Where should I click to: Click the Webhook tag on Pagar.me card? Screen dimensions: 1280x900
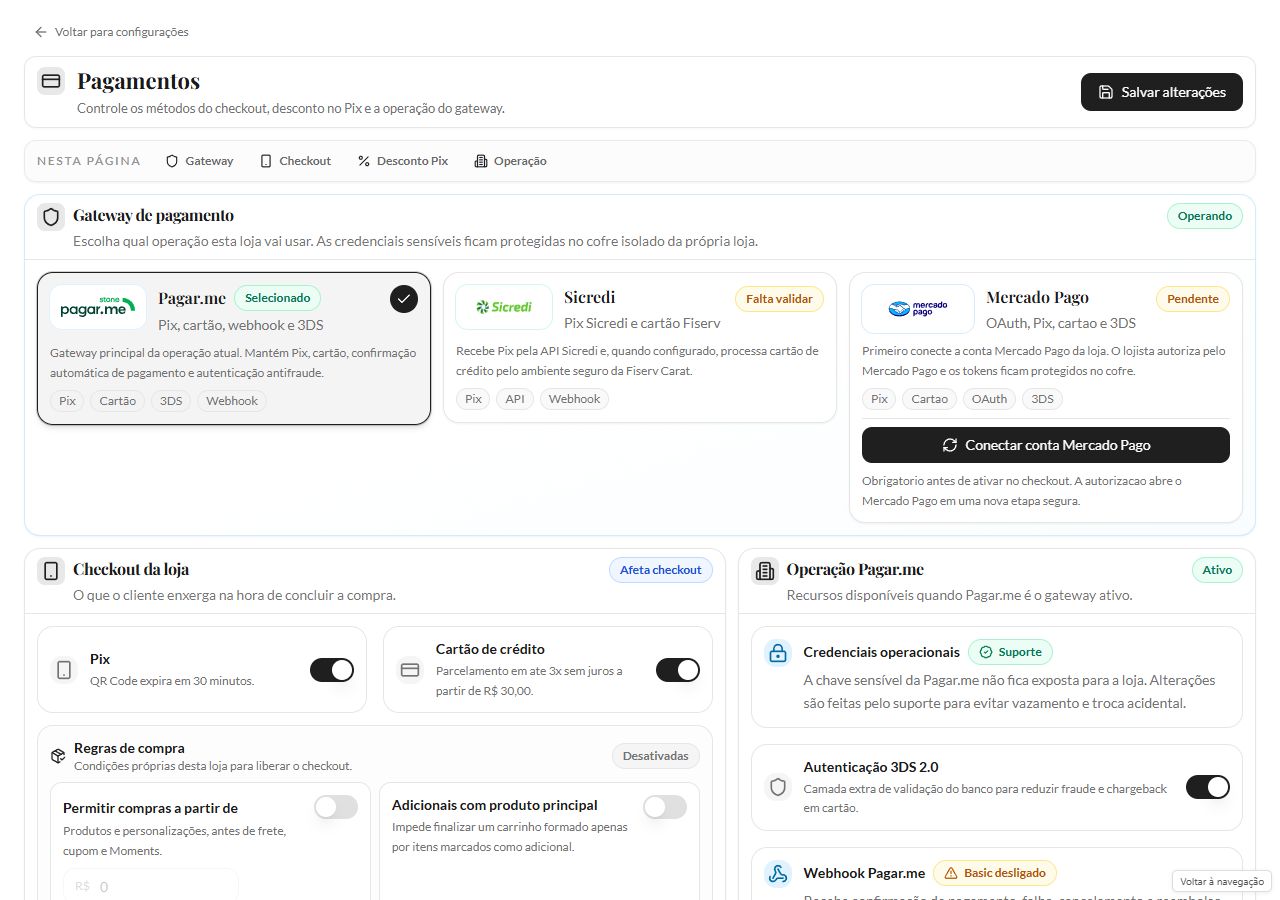click(x=232, y=401)
